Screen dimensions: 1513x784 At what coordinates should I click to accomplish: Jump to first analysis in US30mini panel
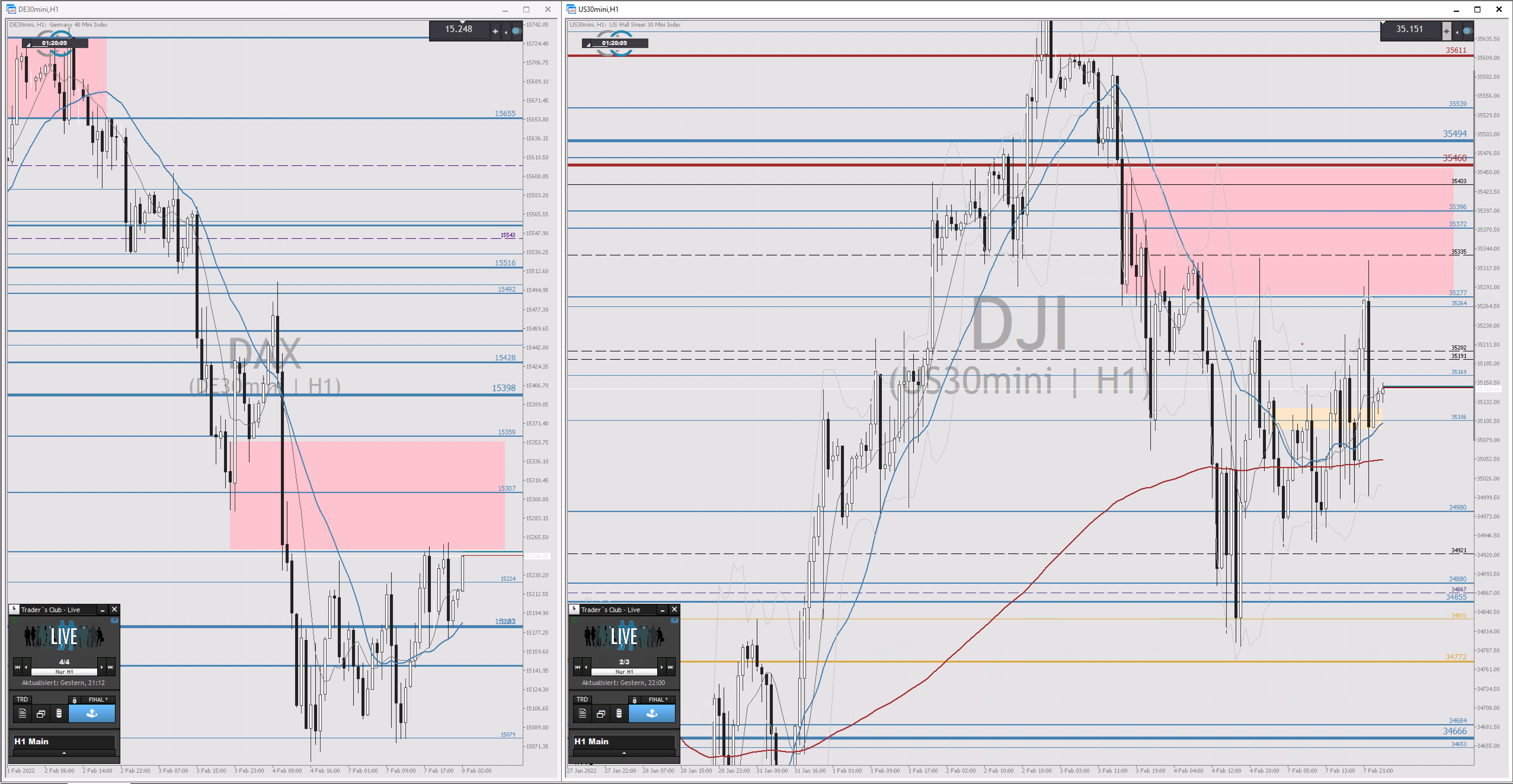pyautogui.click(x=577, y=667)
